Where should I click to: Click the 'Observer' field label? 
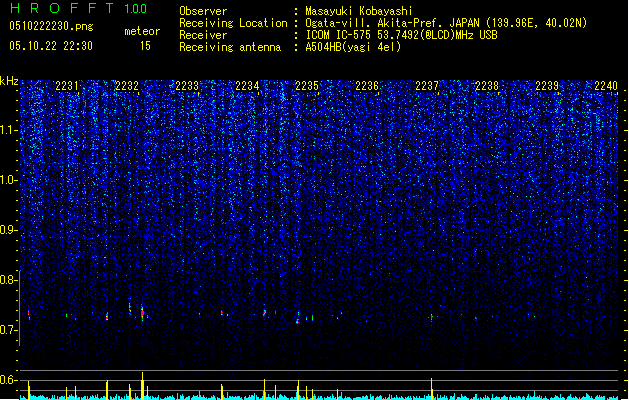[x=203, y=11]
